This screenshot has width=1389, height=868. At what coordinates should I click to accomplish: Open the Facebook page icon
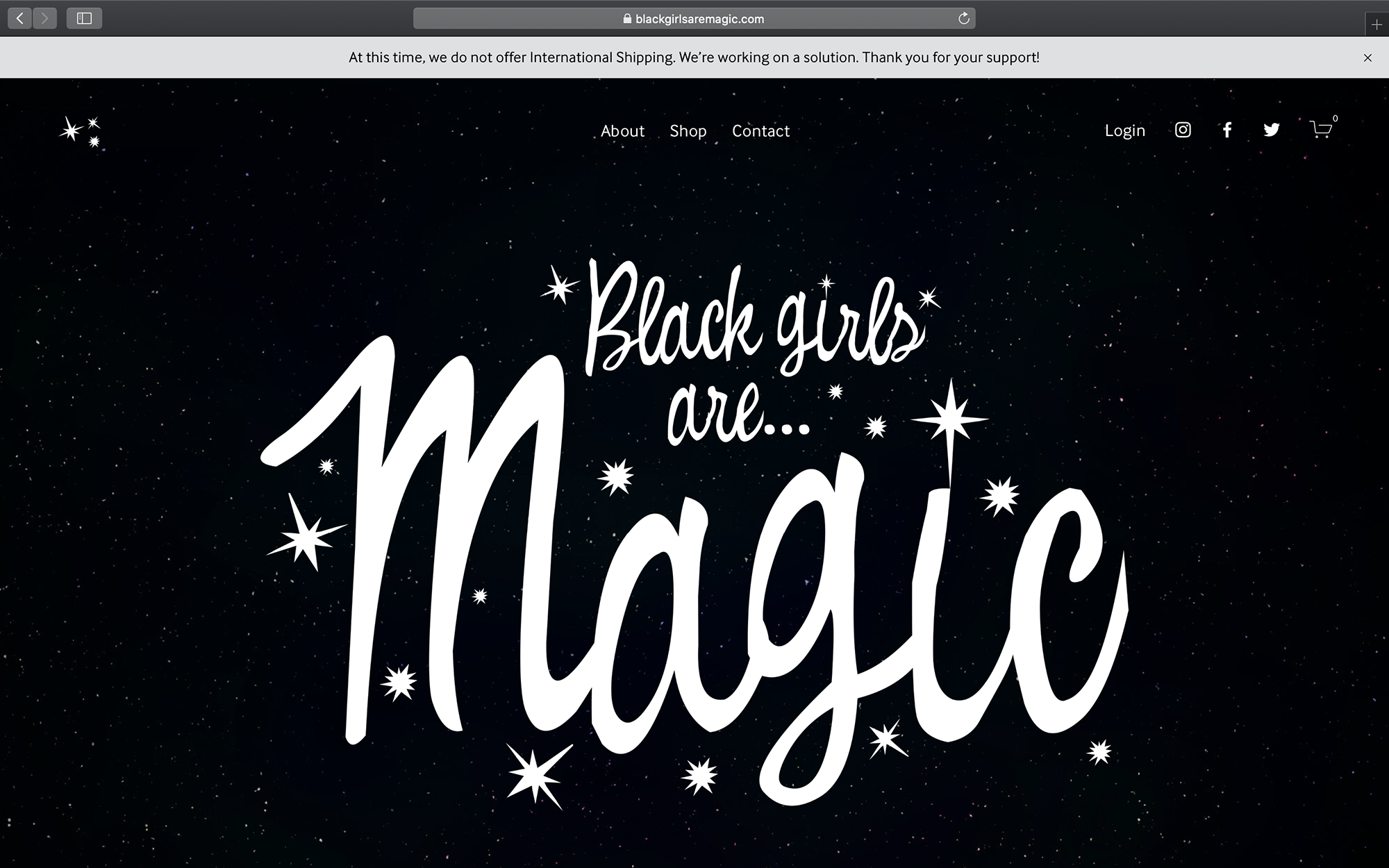[x=1227, y=130]
